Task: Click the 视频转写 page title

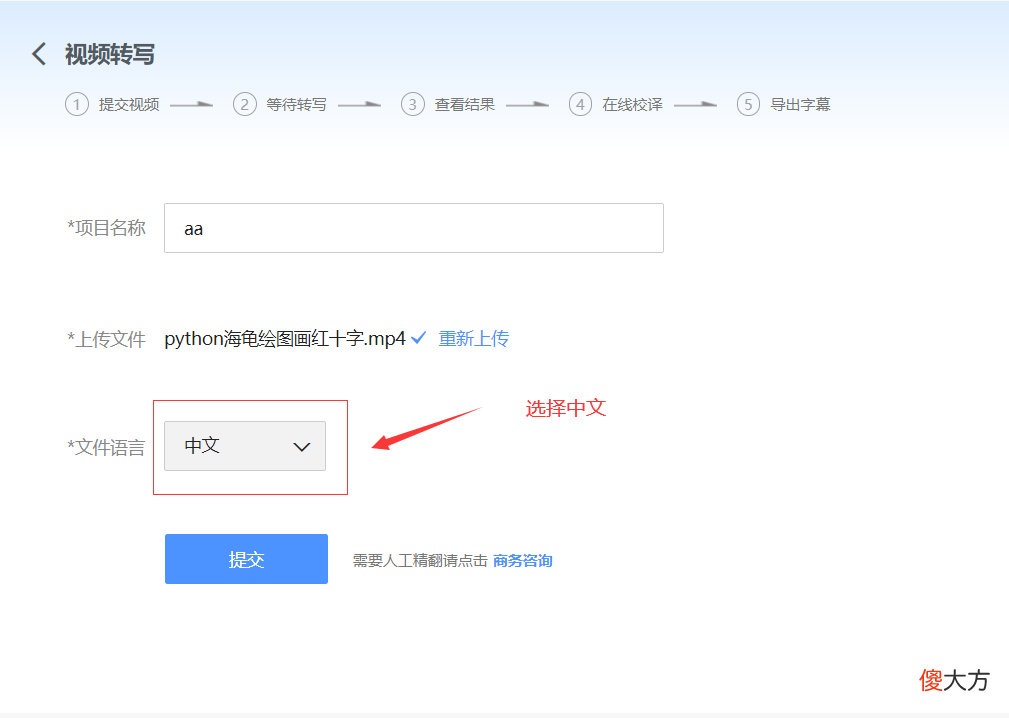Action: coord(110,54)
